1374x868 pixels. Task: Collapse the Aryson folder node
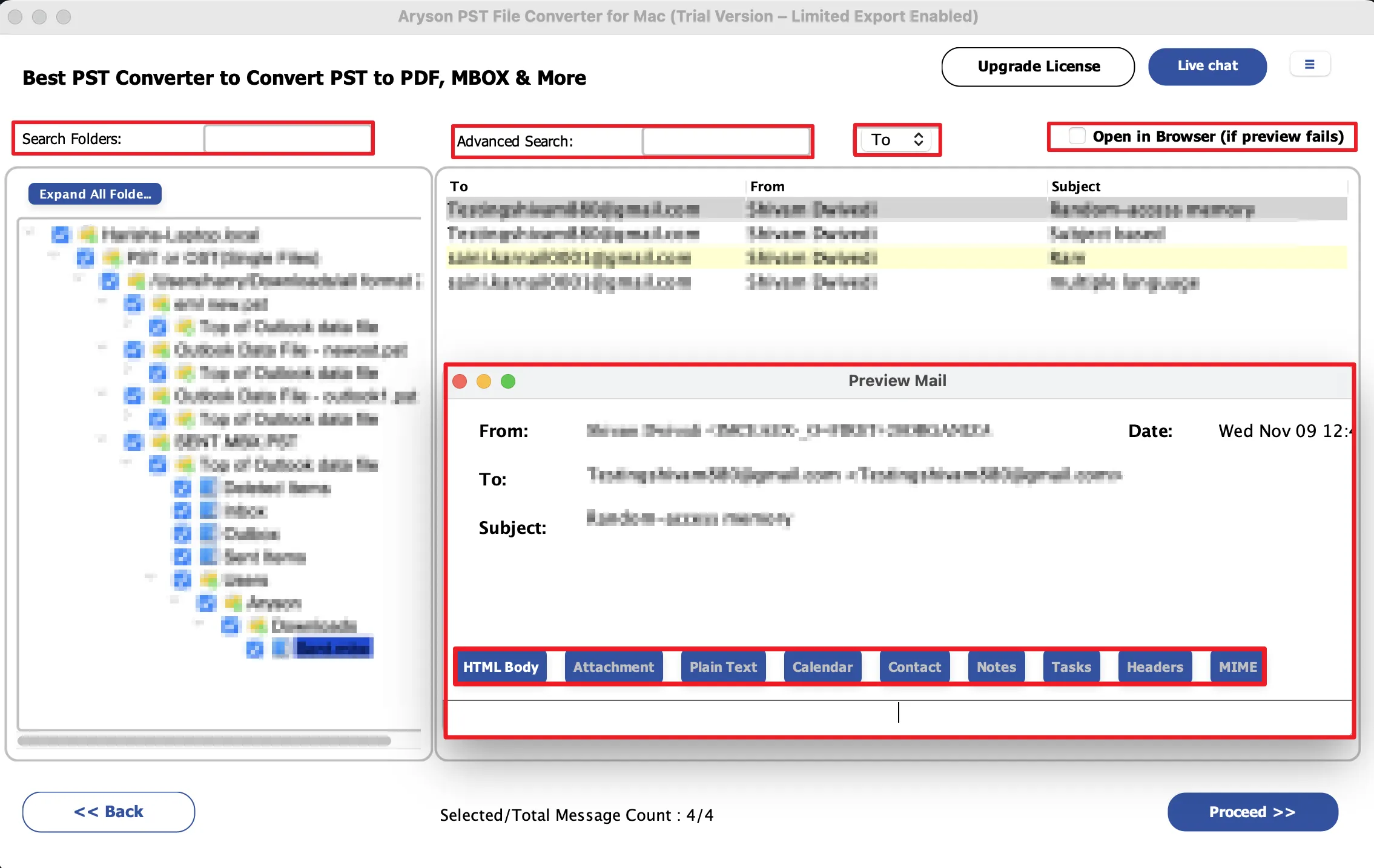[175, 600]
